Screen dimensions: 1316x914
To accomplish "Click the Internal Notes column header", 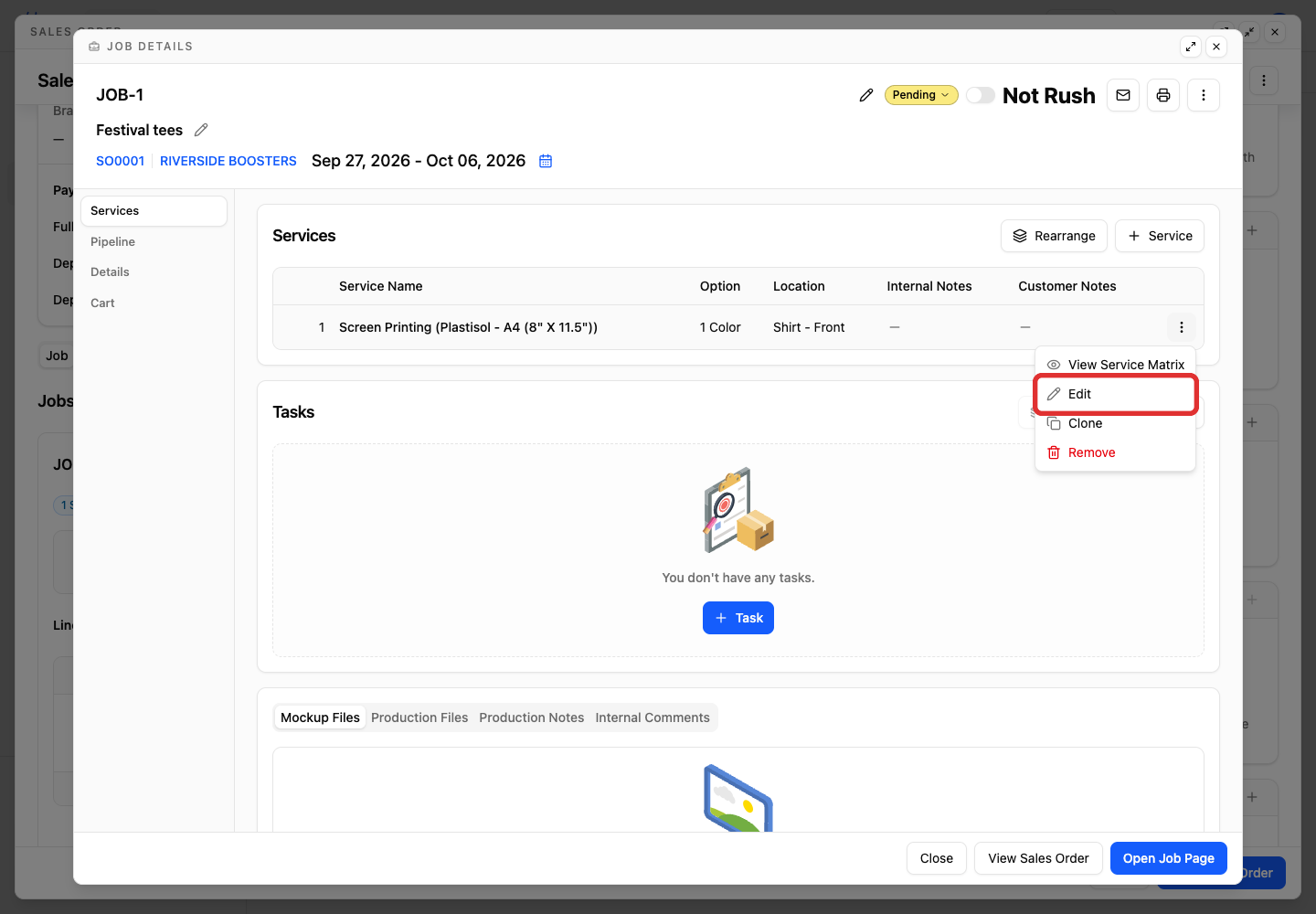I will [929, 286].
